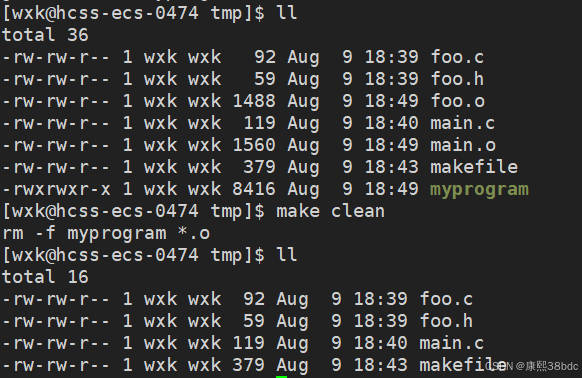Click the rm -f myprogram *.o output line

pyautogui.click(x=106, y=234)
